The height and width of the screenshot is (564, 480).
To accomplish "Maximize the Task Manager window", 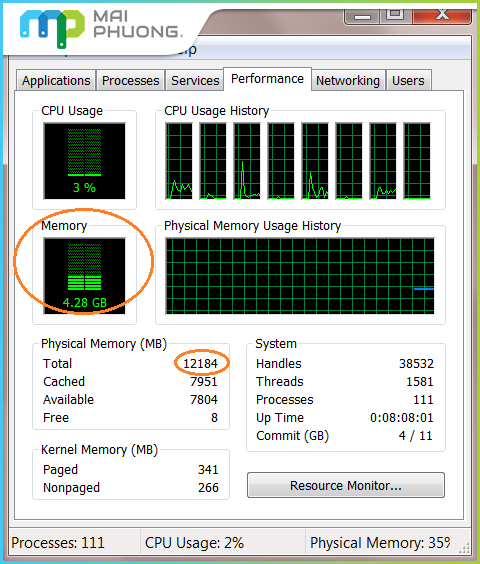I will coord(395,15).
